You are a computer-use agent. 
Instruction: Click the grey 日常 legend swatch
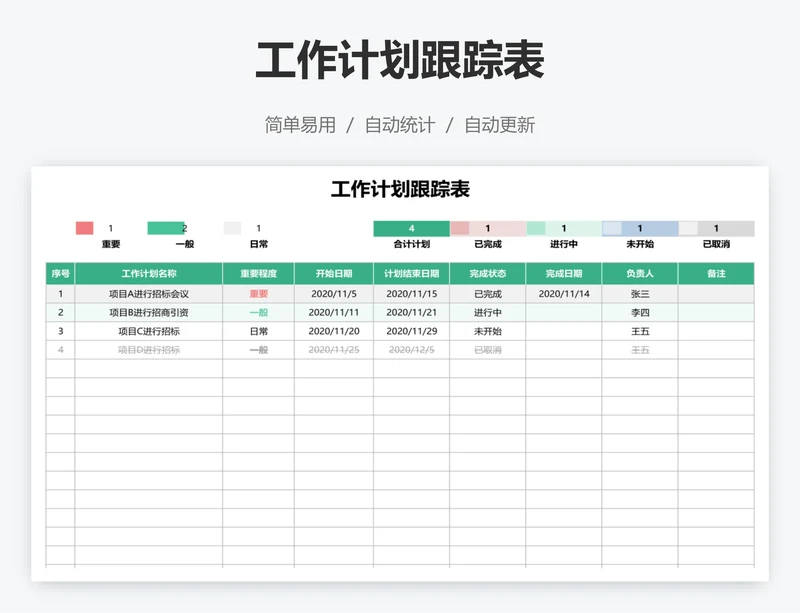[232, 228]
